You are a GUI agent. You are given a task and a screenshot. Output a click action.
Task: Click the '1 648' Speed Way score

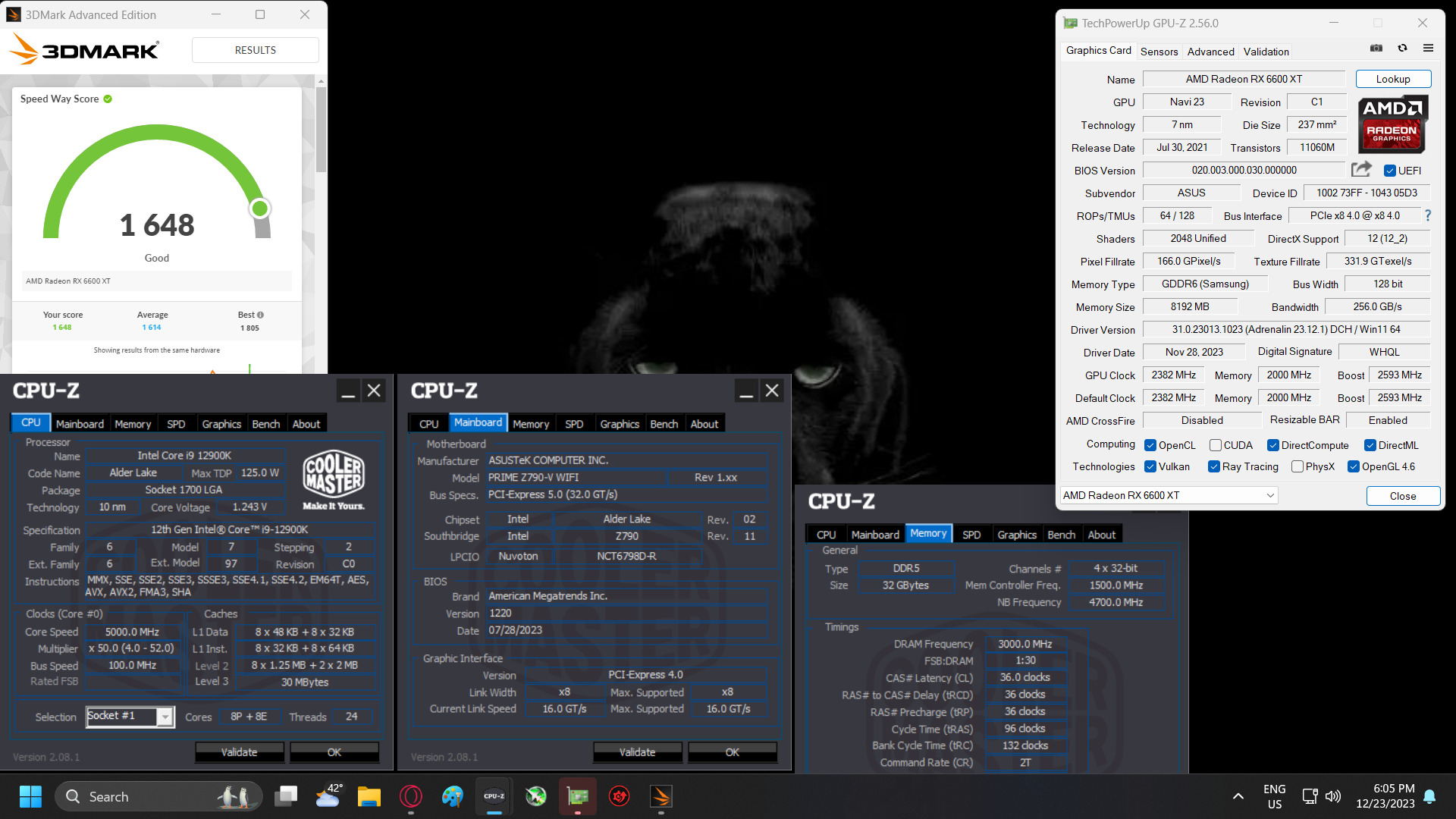(x=157, y=225)
